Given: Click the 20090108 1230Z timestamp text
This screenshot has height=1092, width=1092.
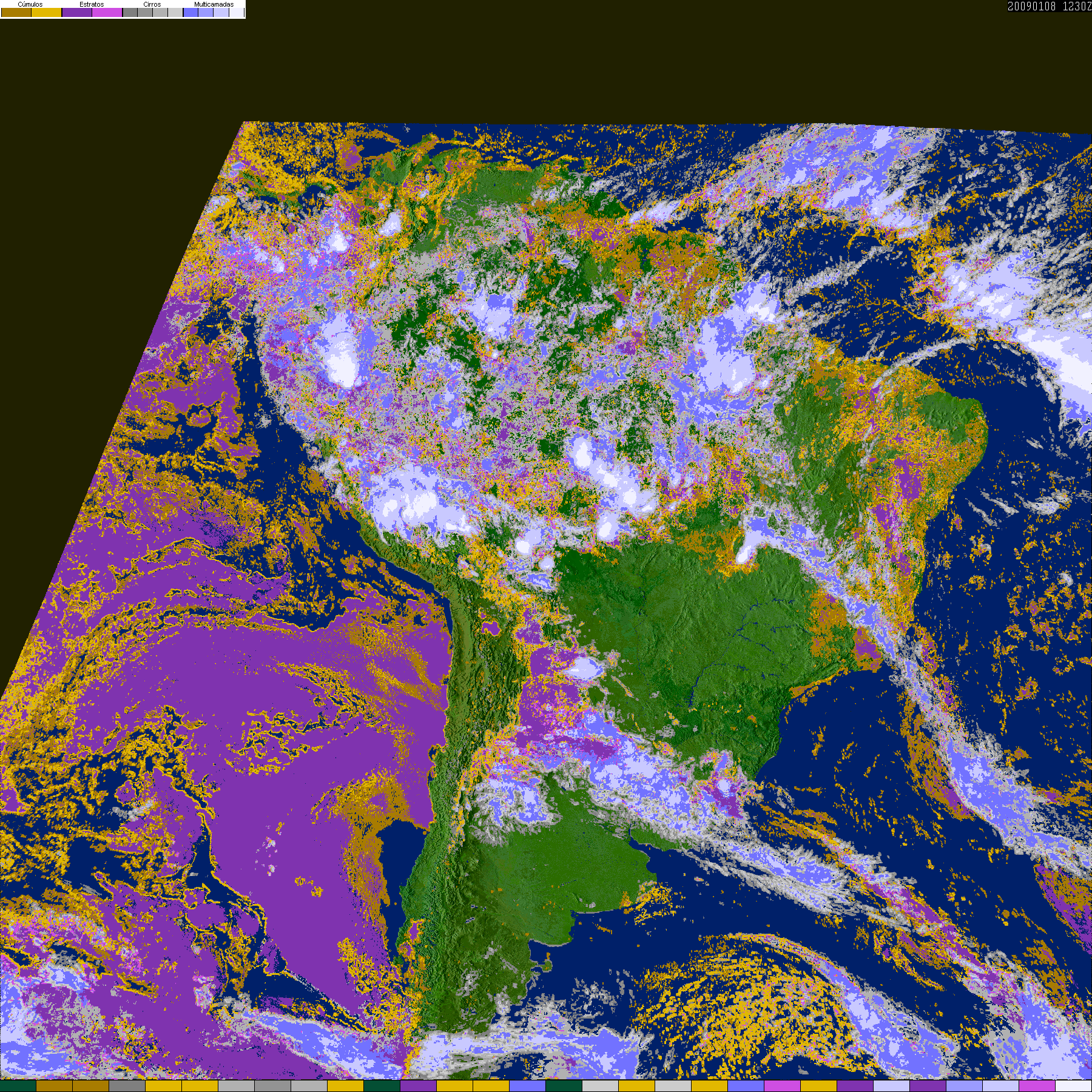Looking at the screenshot, I should pos(1050,6).
